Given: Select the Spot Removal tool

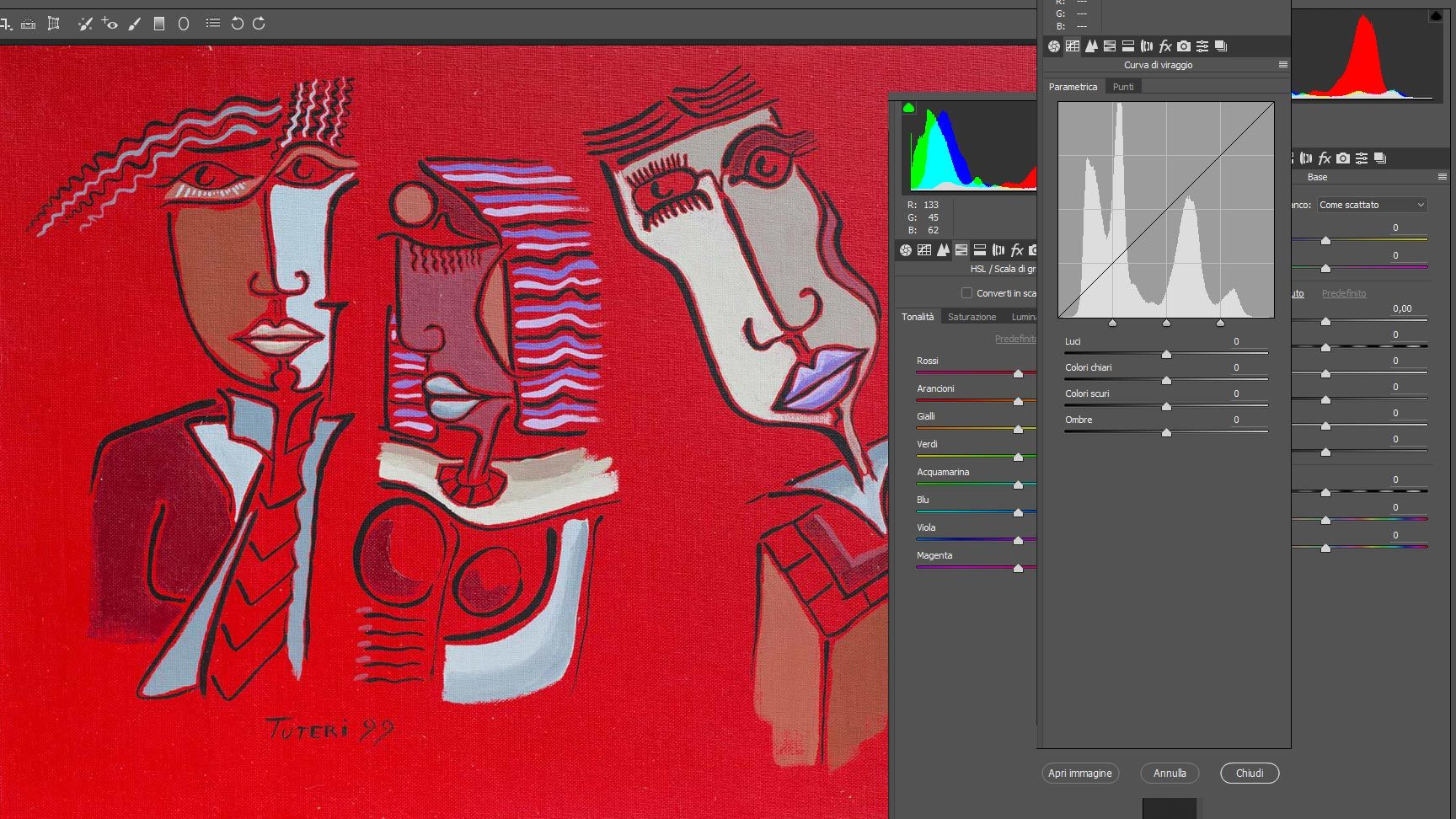Looking at the screenshot, I should 85,24.
